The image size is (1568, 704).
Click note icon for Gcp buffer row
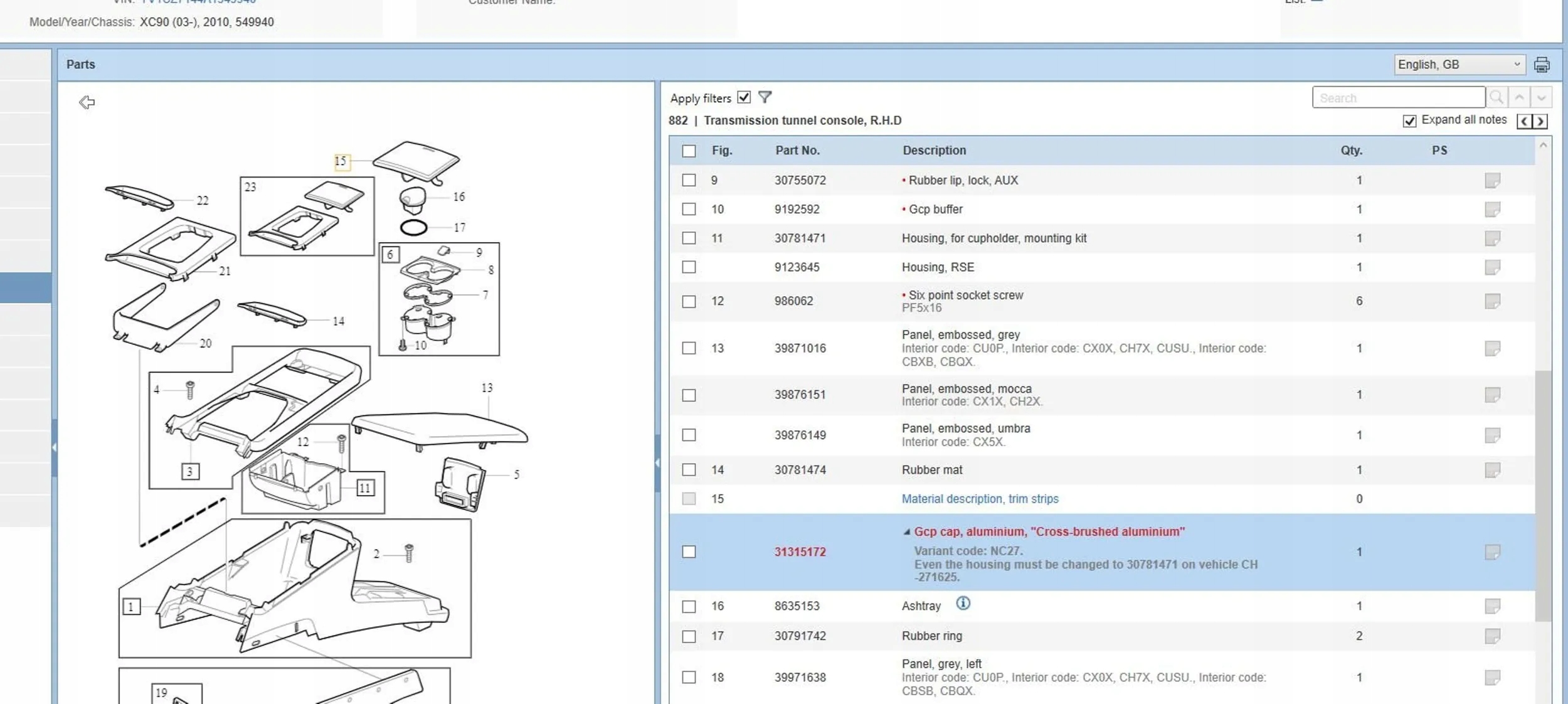click(x=1492, y=209)
